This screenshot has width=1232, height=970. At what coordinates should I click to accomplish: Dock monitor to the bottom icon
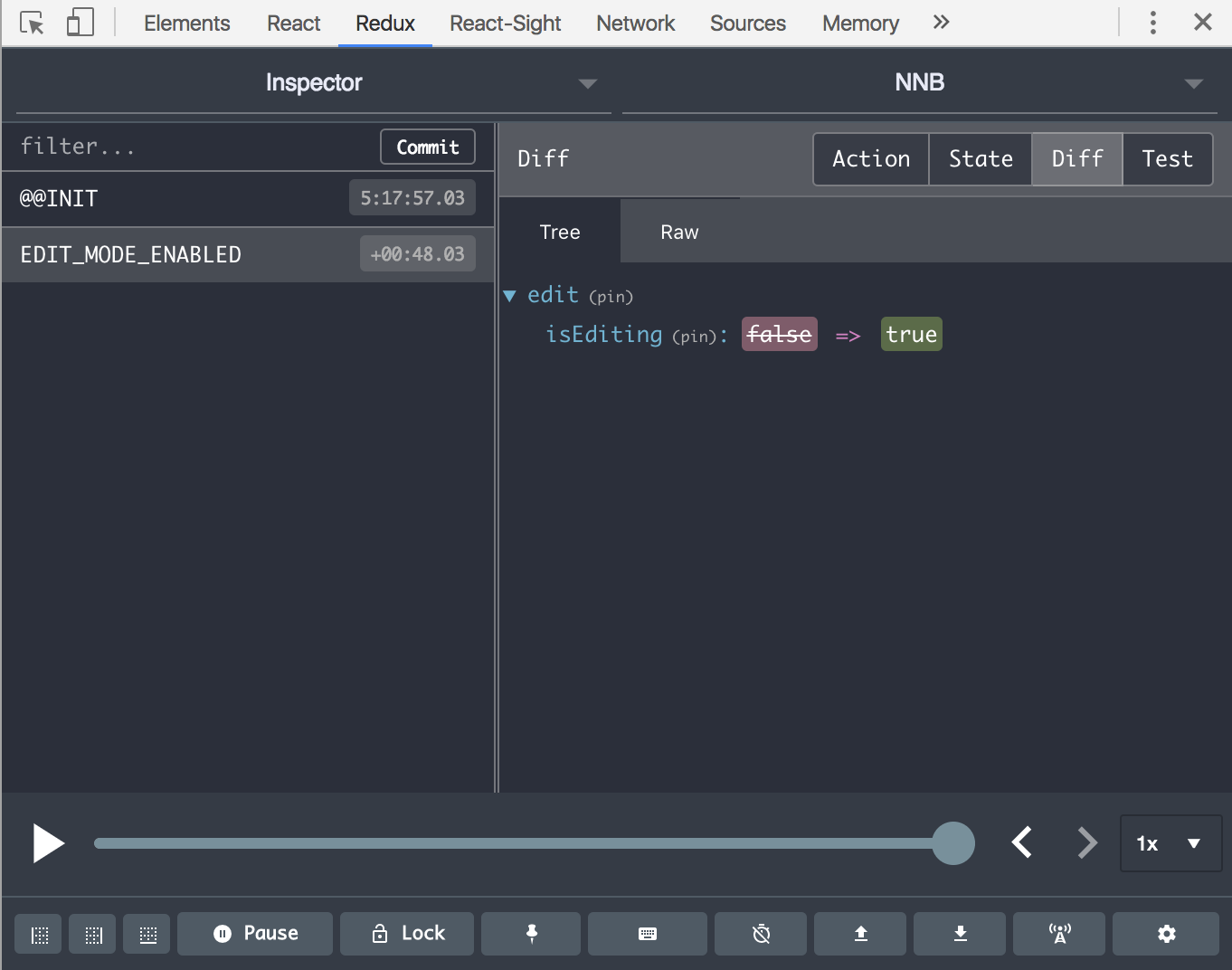coord(147,935)
